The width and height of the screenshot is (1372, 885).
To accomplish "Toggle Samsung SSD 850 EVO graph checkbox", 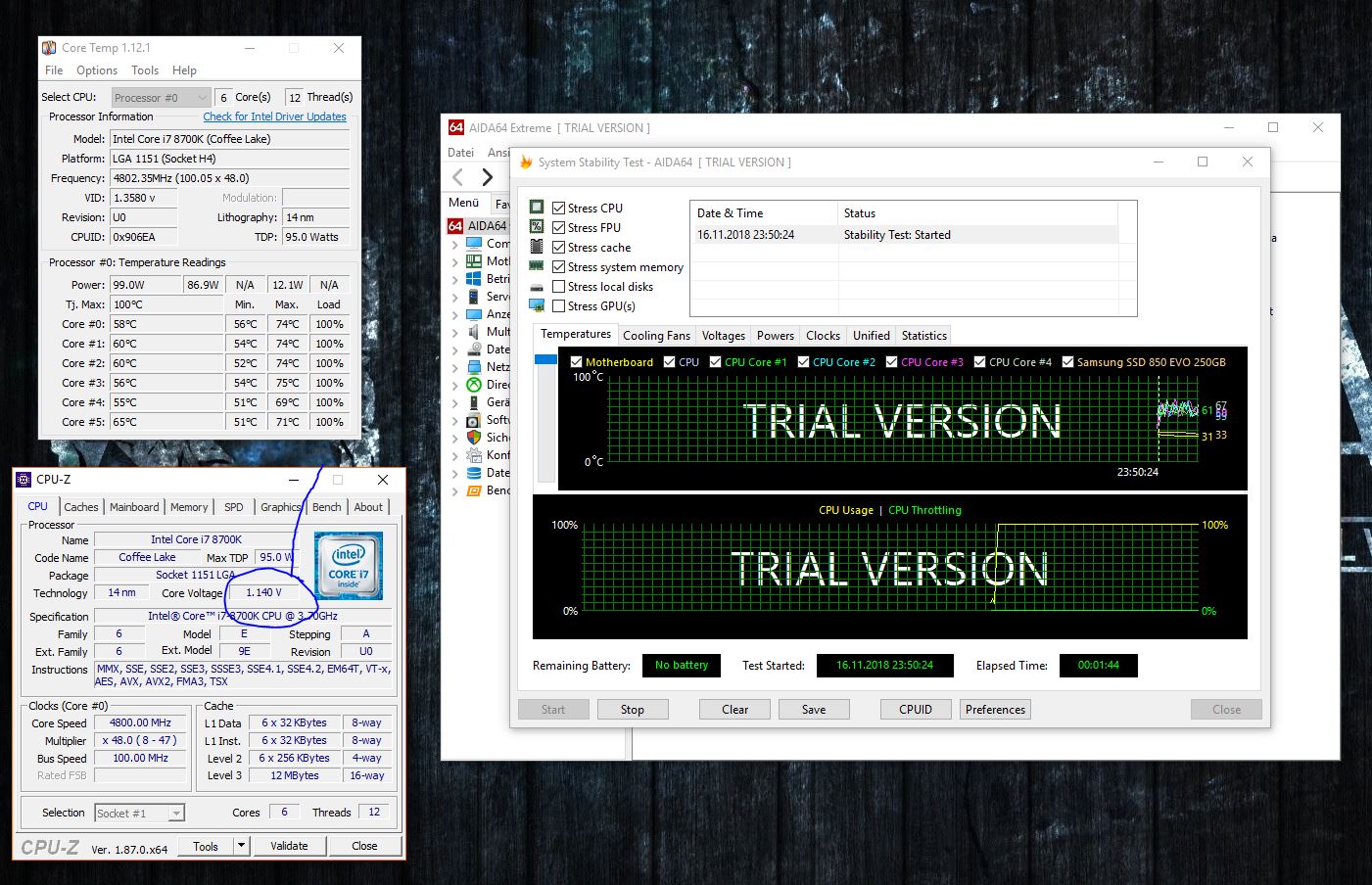I will click(1067, 361).
